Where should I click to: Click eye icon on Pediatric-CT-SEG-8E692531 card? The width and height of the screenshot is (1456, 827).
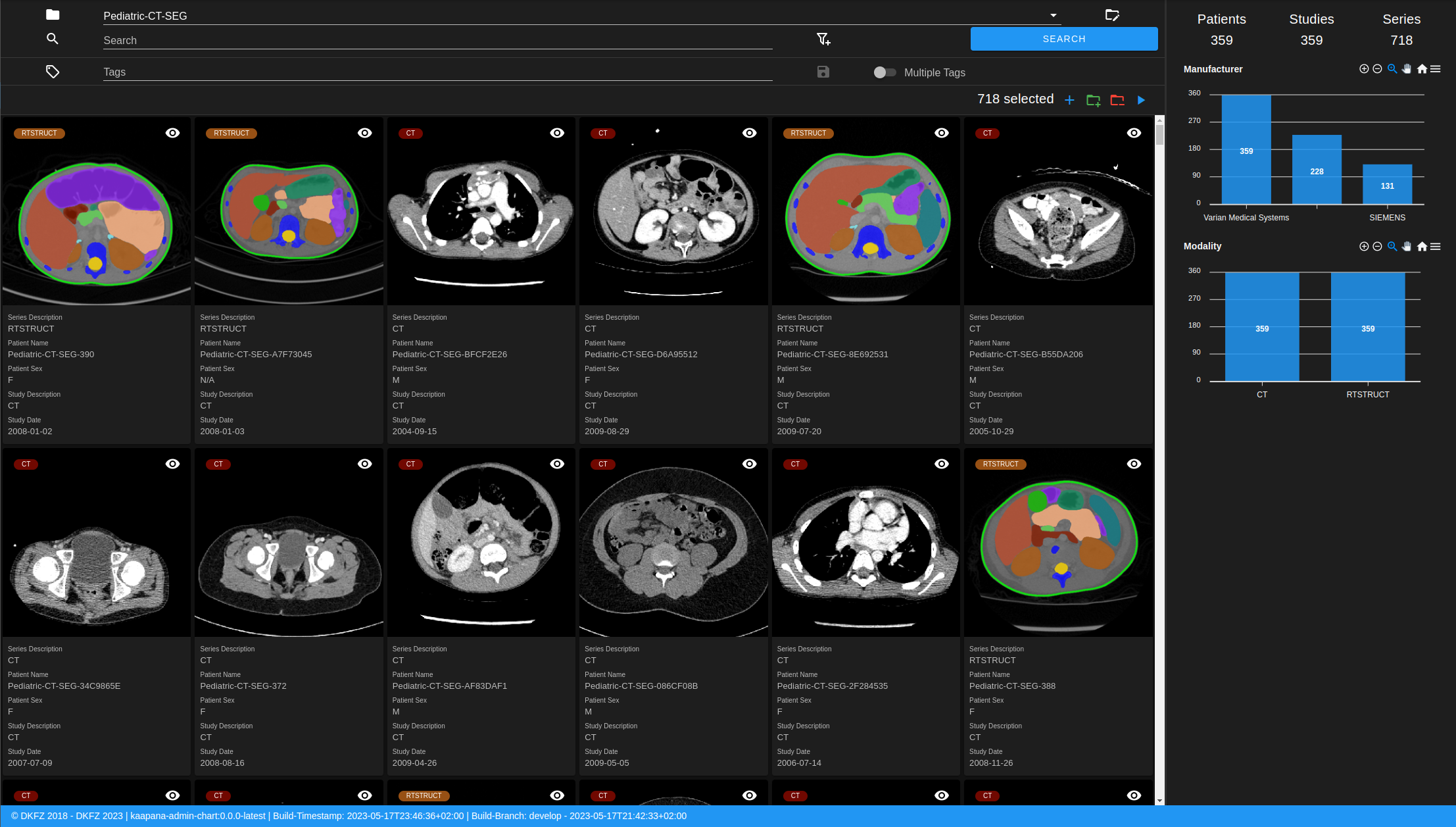[x=942, y=133]
